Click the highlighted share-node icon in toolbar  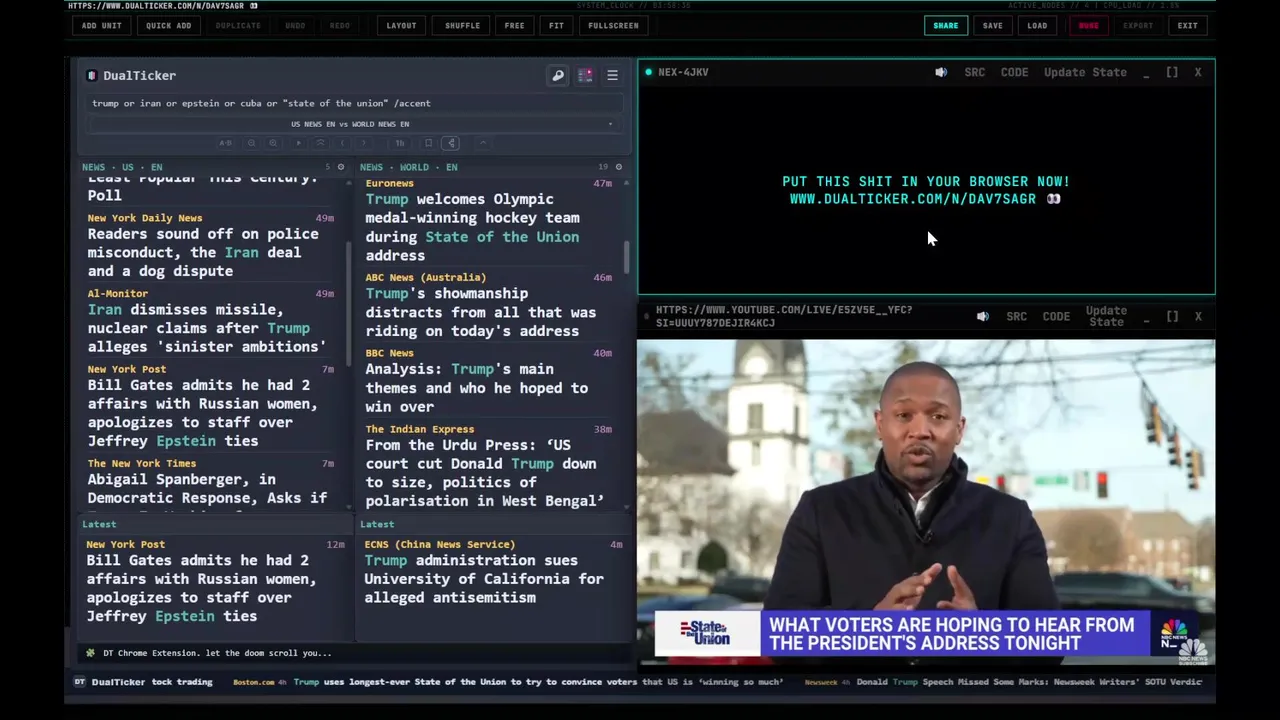(x=451, y=143)
